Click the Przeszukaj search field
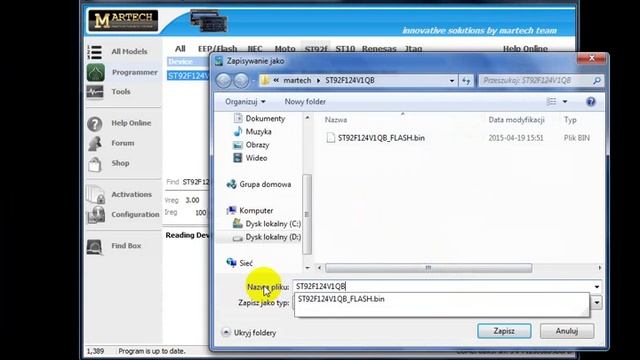The height and width of the screenshot is (360, 640). pyautogui.click(x=536, y=80)
